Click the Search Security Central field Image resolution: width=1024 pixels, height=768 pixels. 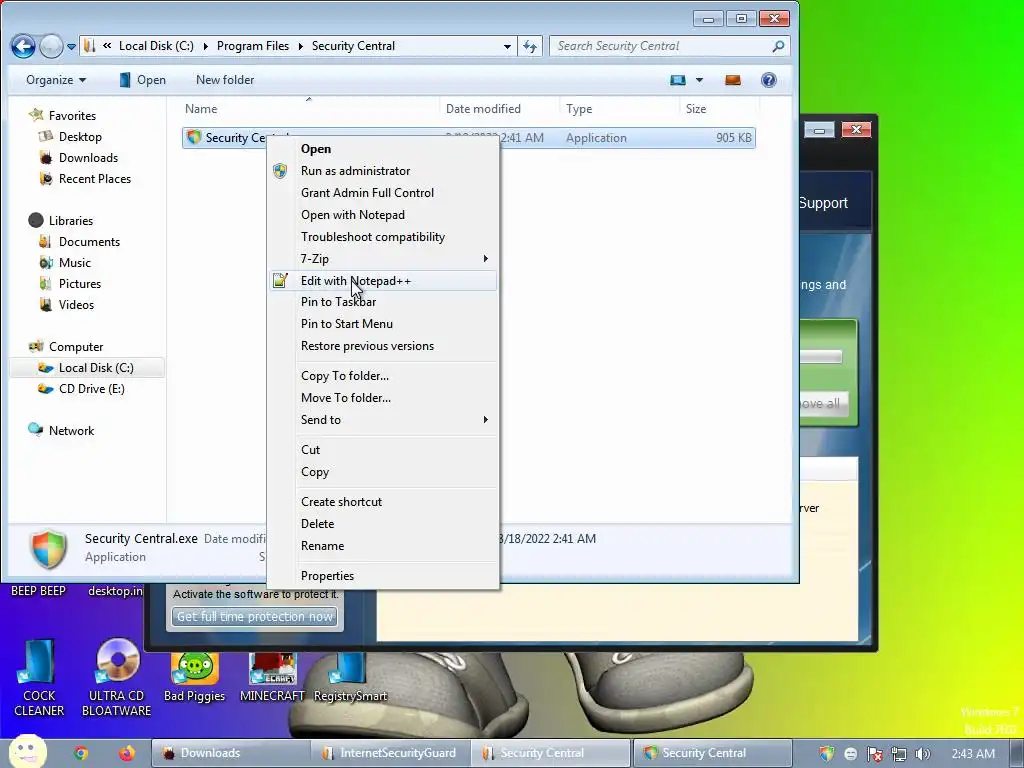669,46
